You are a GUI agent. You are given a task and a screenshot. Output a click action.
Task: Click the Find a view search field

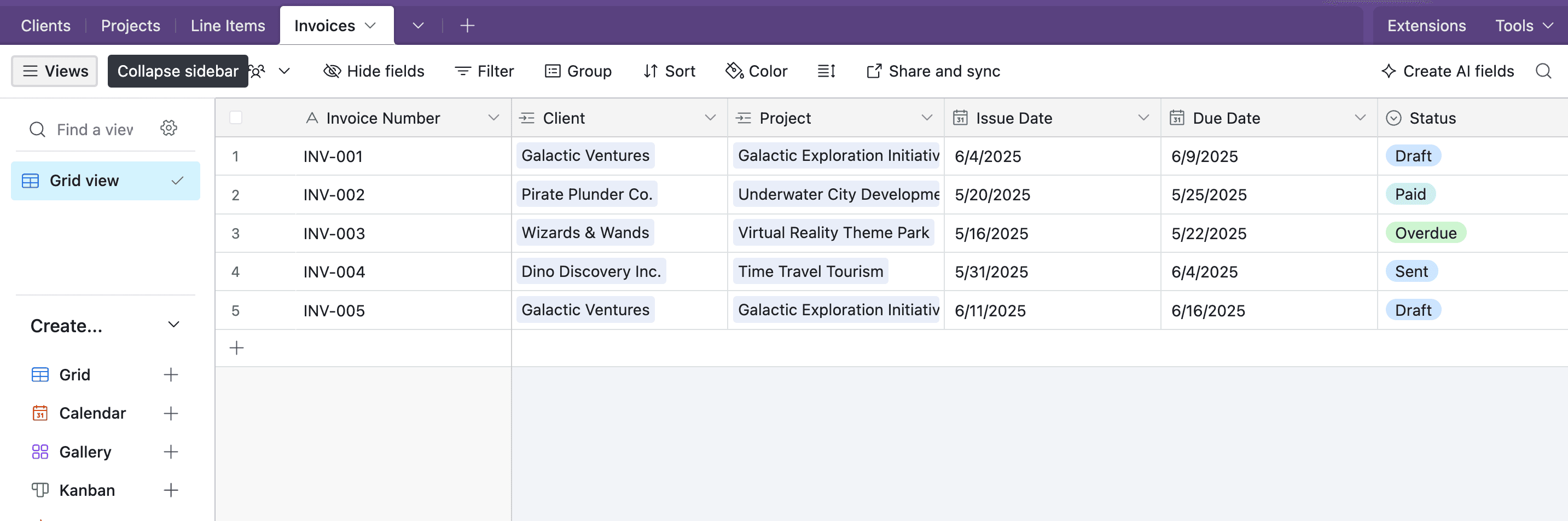(x=94, y=129)
